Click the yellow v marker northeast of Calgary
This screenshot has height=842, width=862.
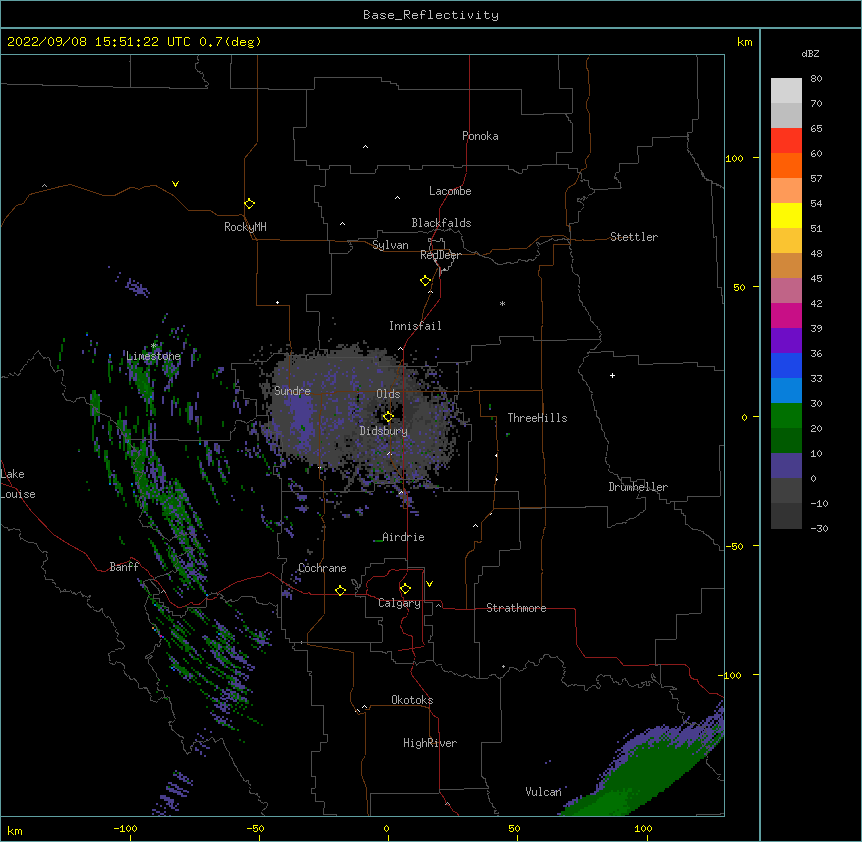[429, 584]
